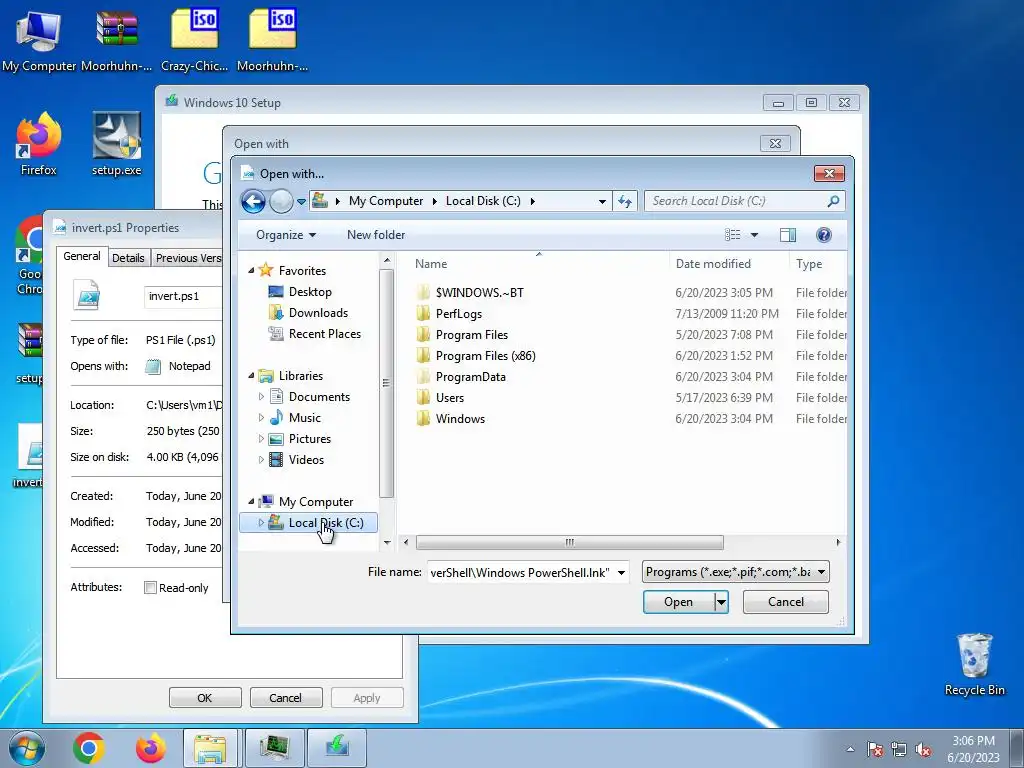Expand the address bar previous locations dropdown
This screenshot has width=1024, height=768.
tap(602, 201)
